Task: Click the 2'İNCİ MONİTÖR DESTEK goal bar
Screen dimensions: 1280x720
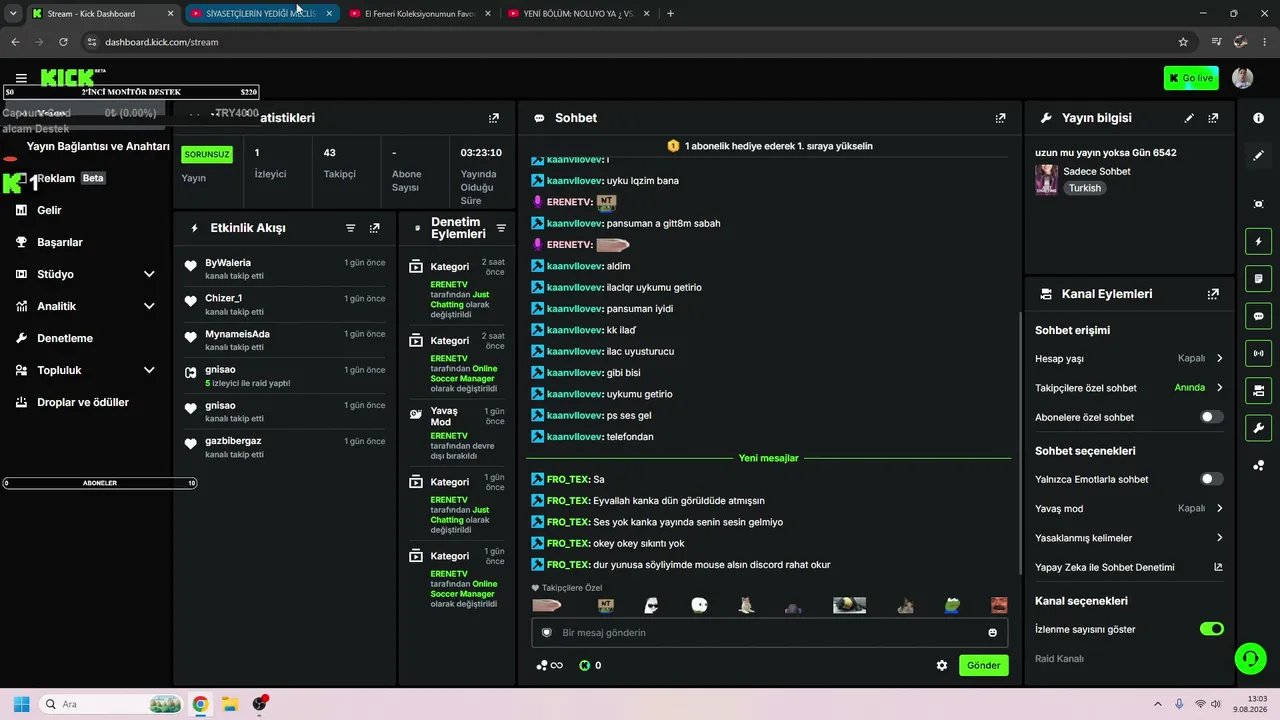Action: pos(131,92)
